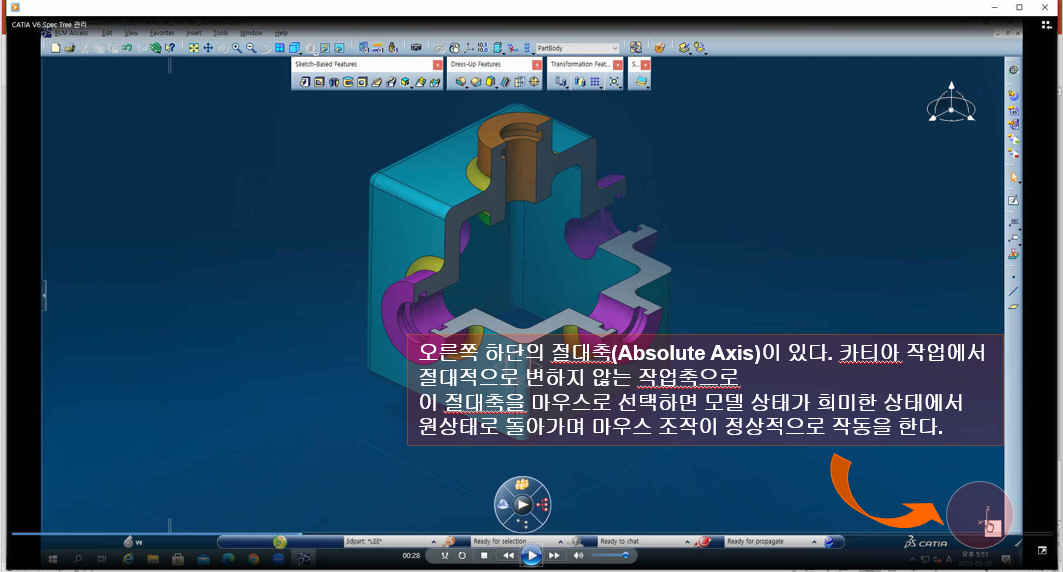This screenshot has width=1063, height=572.
Task: Click the Zoom In magnifier icon
Action: [236, 47]
